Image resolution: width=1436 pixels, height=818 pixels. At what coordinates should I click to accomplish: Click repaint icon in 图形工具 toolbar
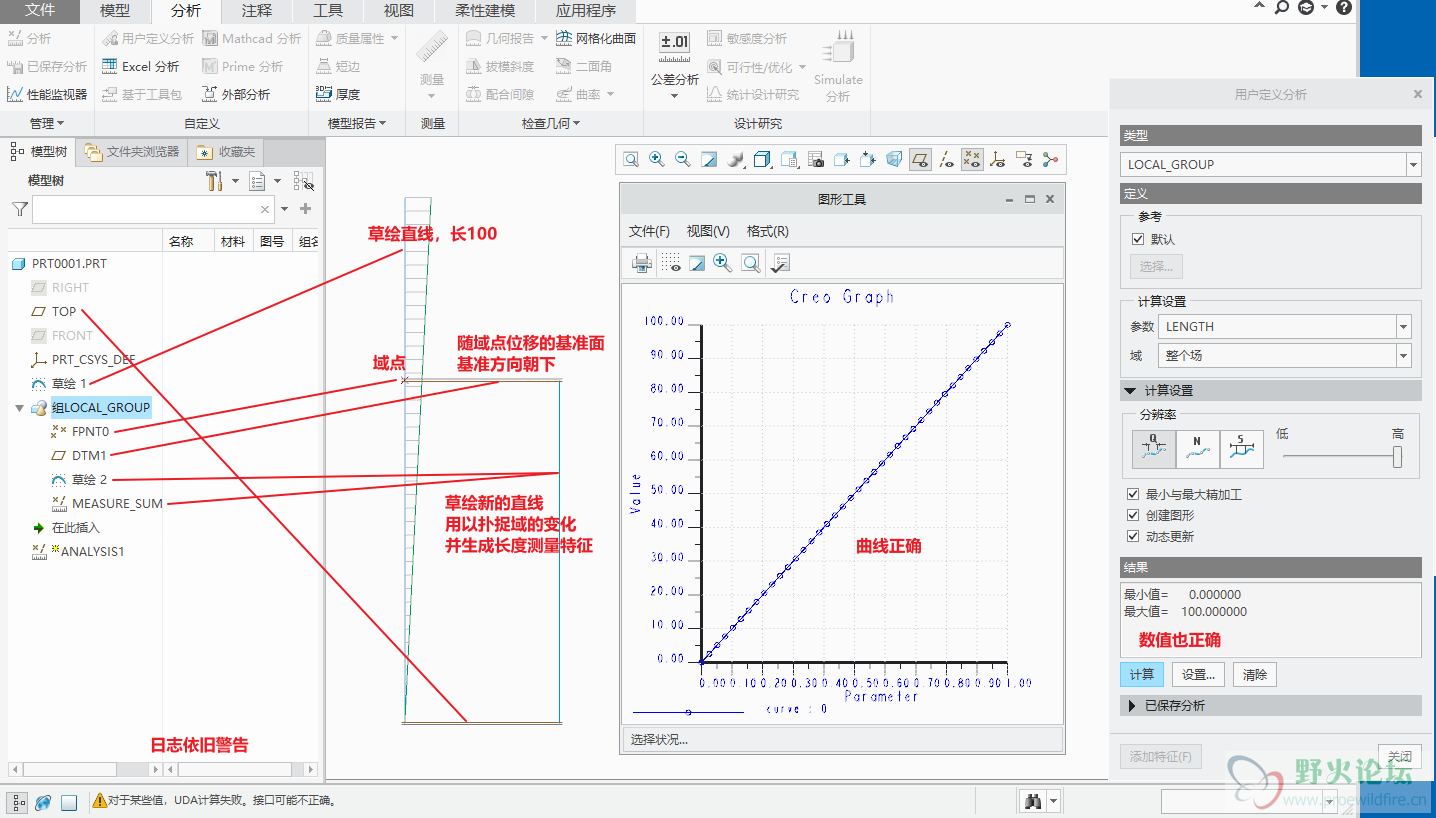(697, 263)
